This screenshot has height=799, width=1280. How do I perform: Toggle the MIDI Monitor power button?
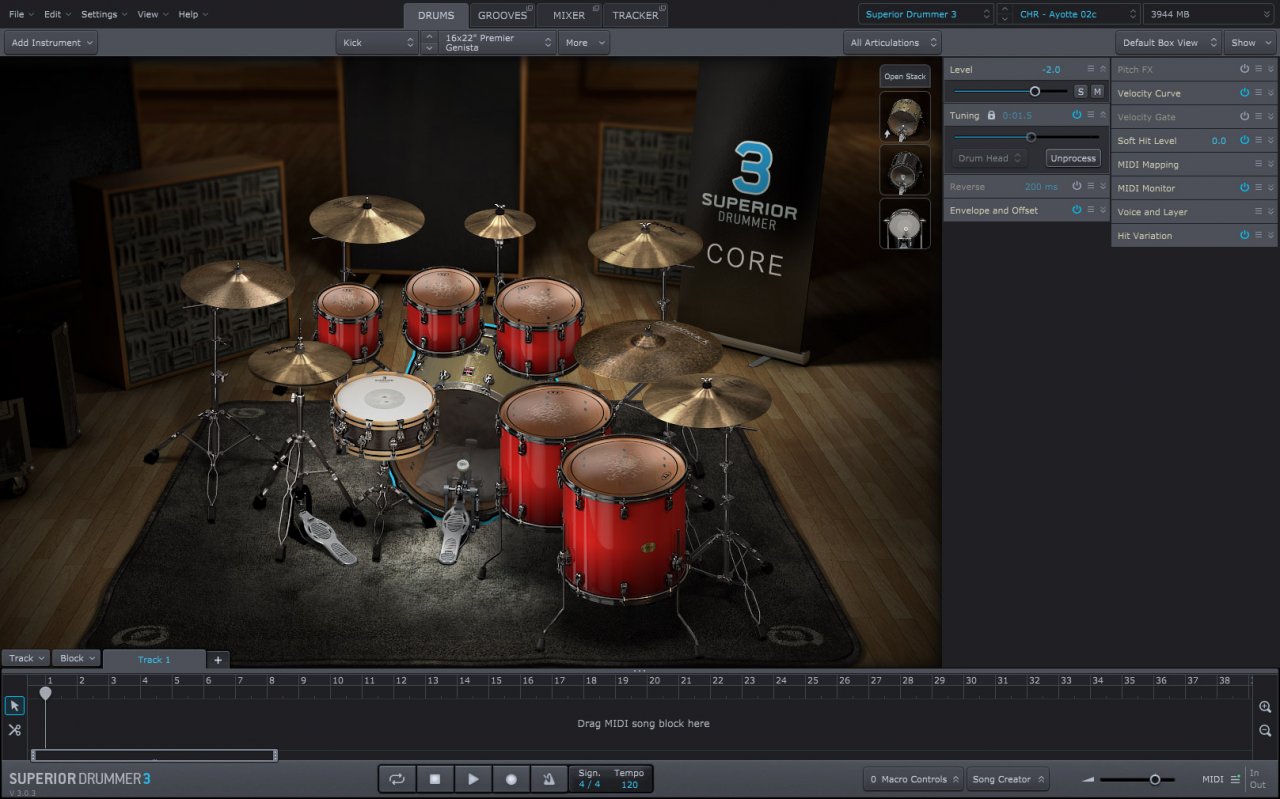[x=1245, y=188]
